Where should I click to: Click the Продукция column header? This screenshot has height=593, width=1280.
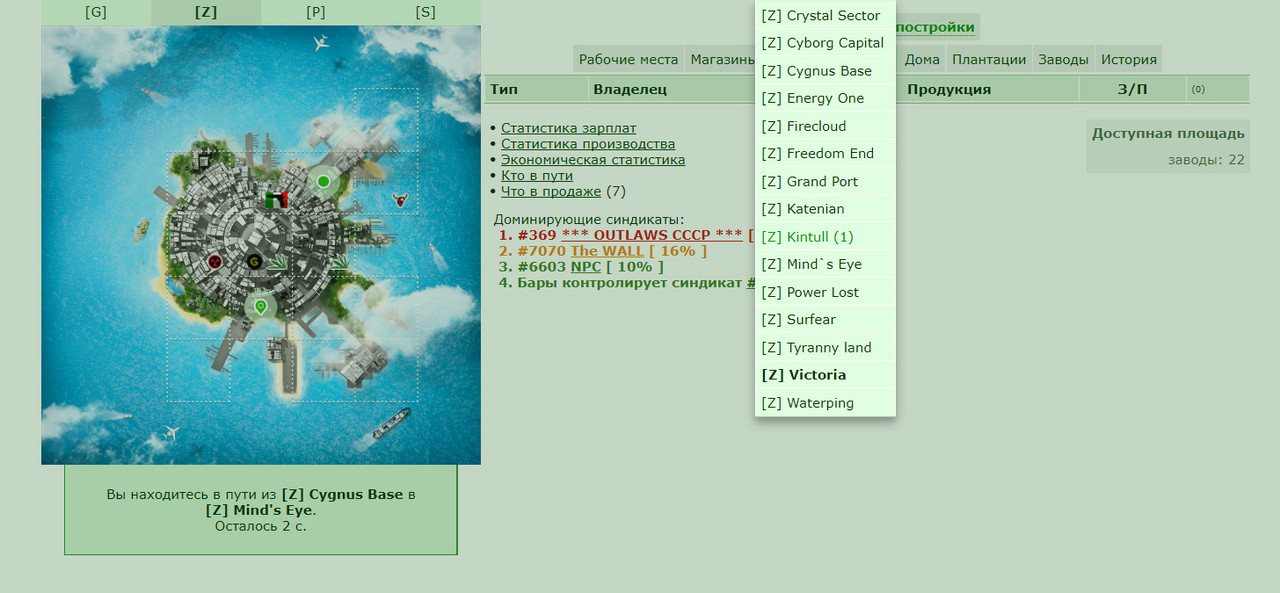coord(949,89)
